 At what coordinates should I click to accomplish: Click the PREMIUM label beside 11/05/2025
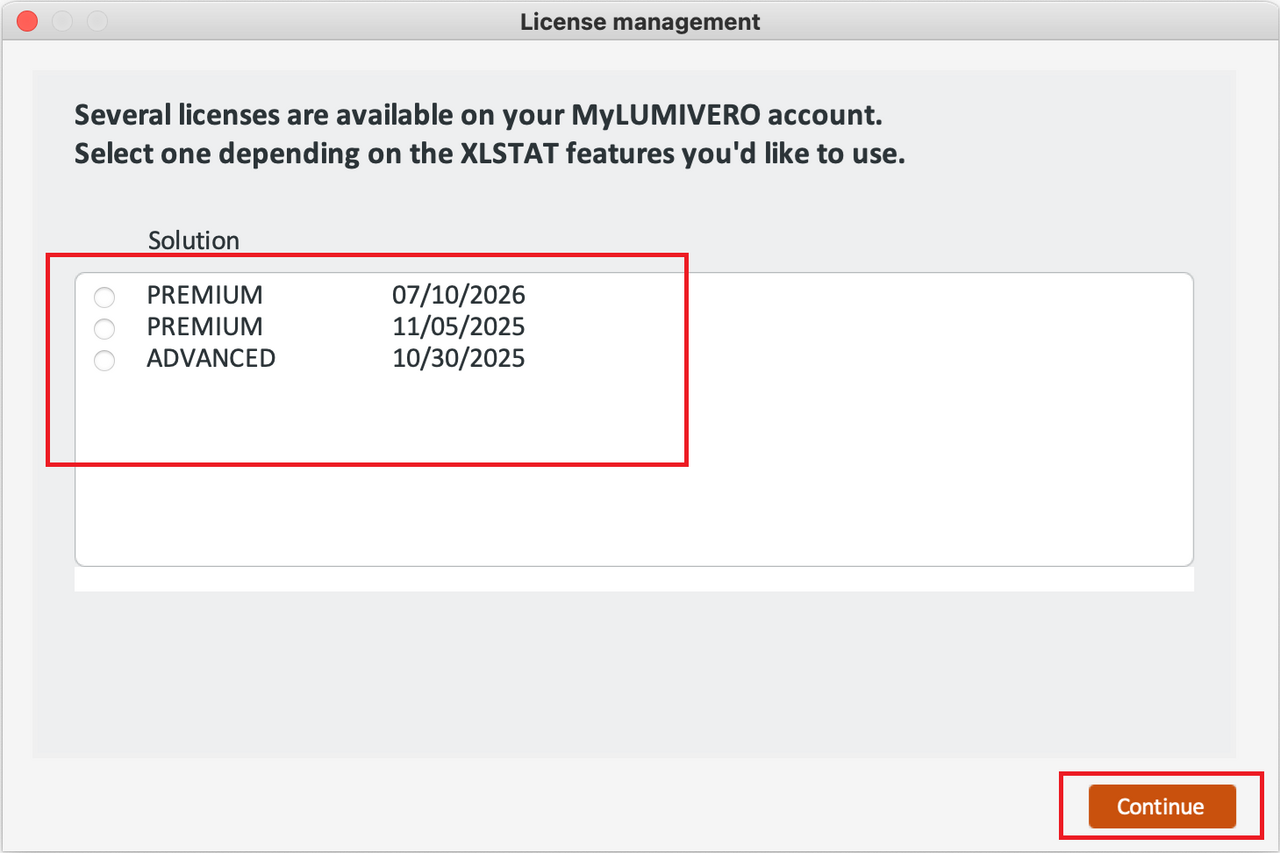(205, 327)
